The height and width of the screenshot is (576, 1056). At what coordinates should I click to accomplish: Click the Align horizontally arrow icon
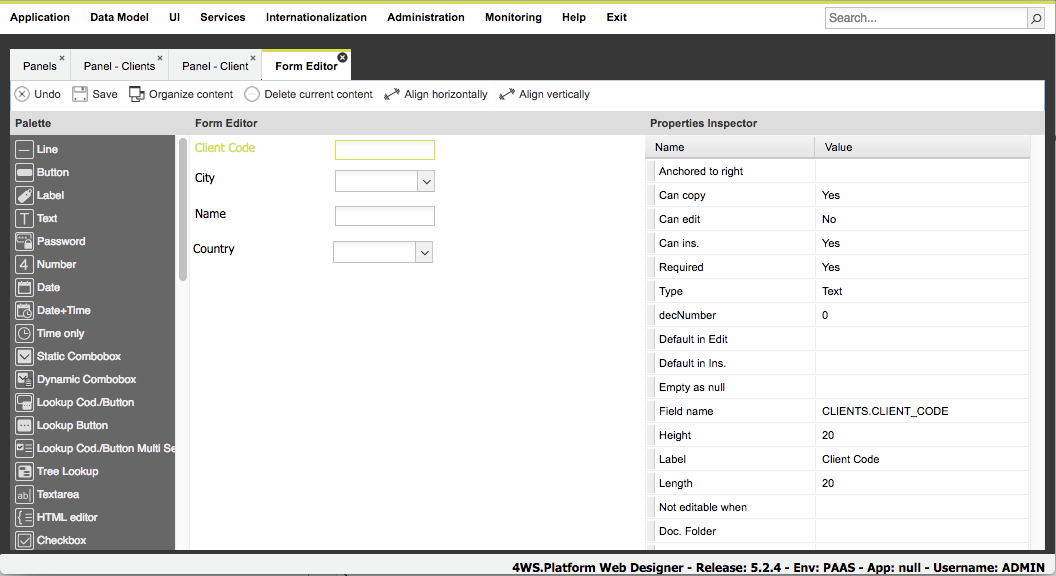[x=391, y=94]
